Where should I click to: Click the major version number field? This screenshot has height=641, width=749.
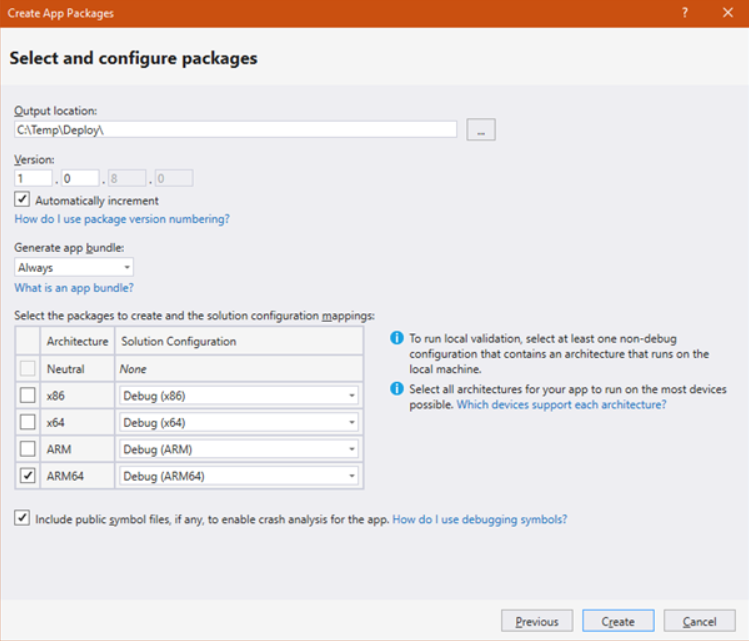(x=34, y=179)
